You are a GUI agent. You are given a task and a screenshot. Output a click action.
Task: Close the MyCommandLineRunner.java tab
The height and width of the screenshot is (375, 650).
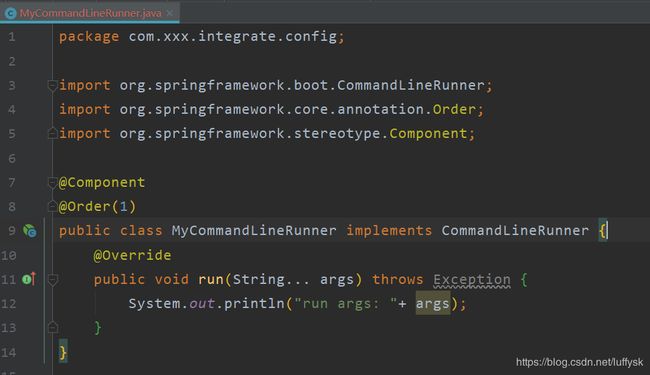click(x=170, y=13)
